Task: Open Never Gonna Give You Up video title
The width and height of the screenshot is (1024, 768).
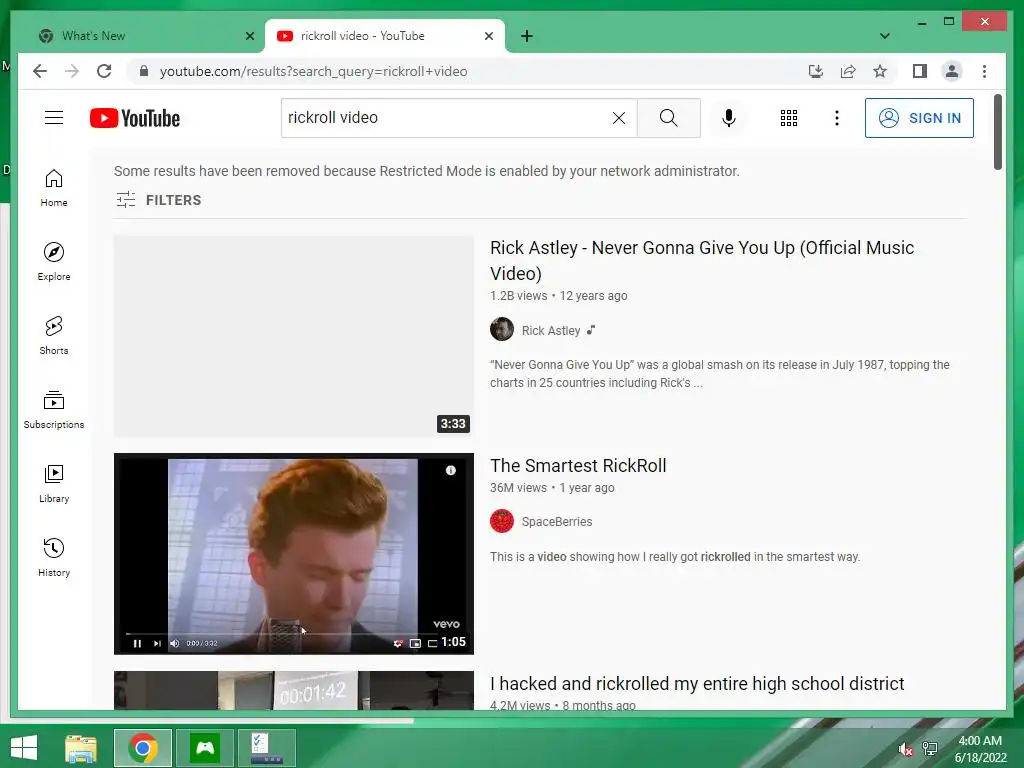Action: pyautogui.click(x=702, y=261)
